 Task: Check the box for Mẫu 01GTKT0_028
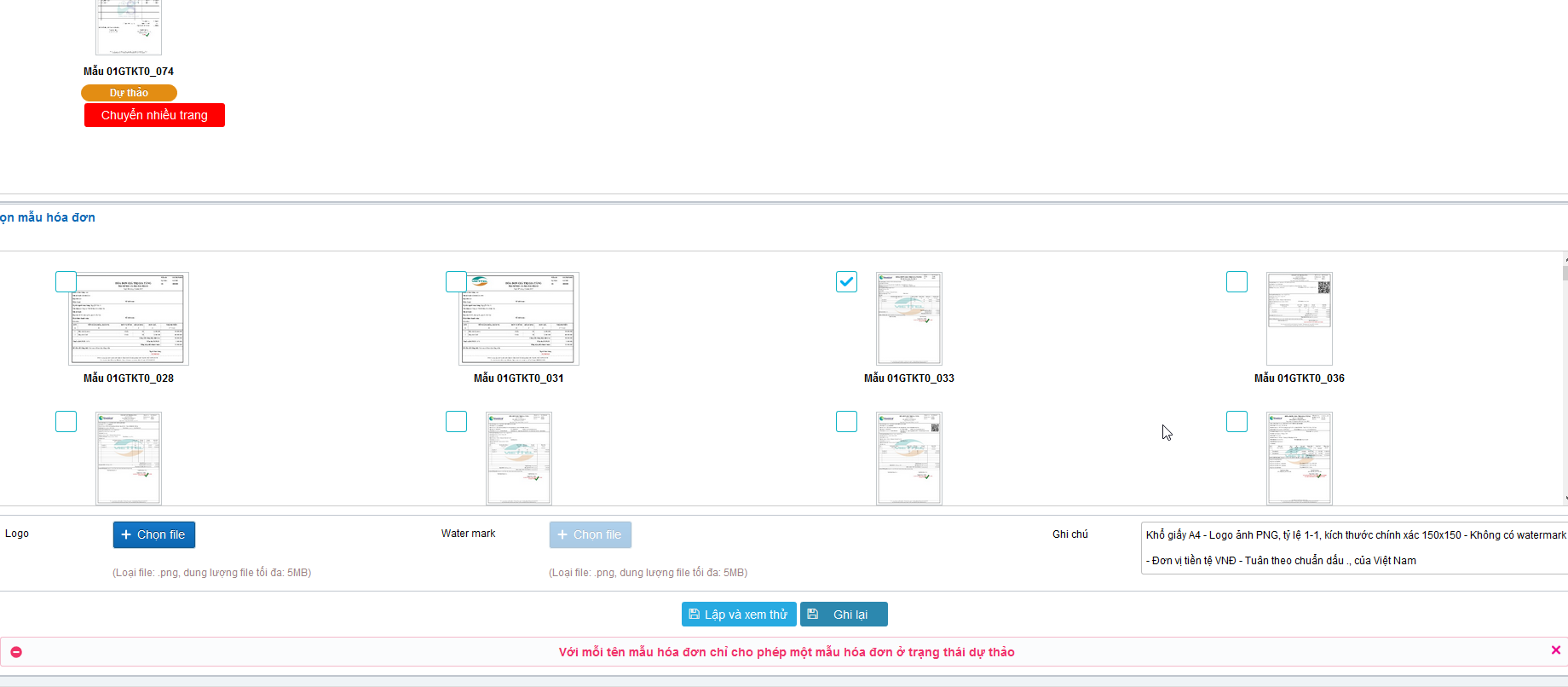coord(66,282)
